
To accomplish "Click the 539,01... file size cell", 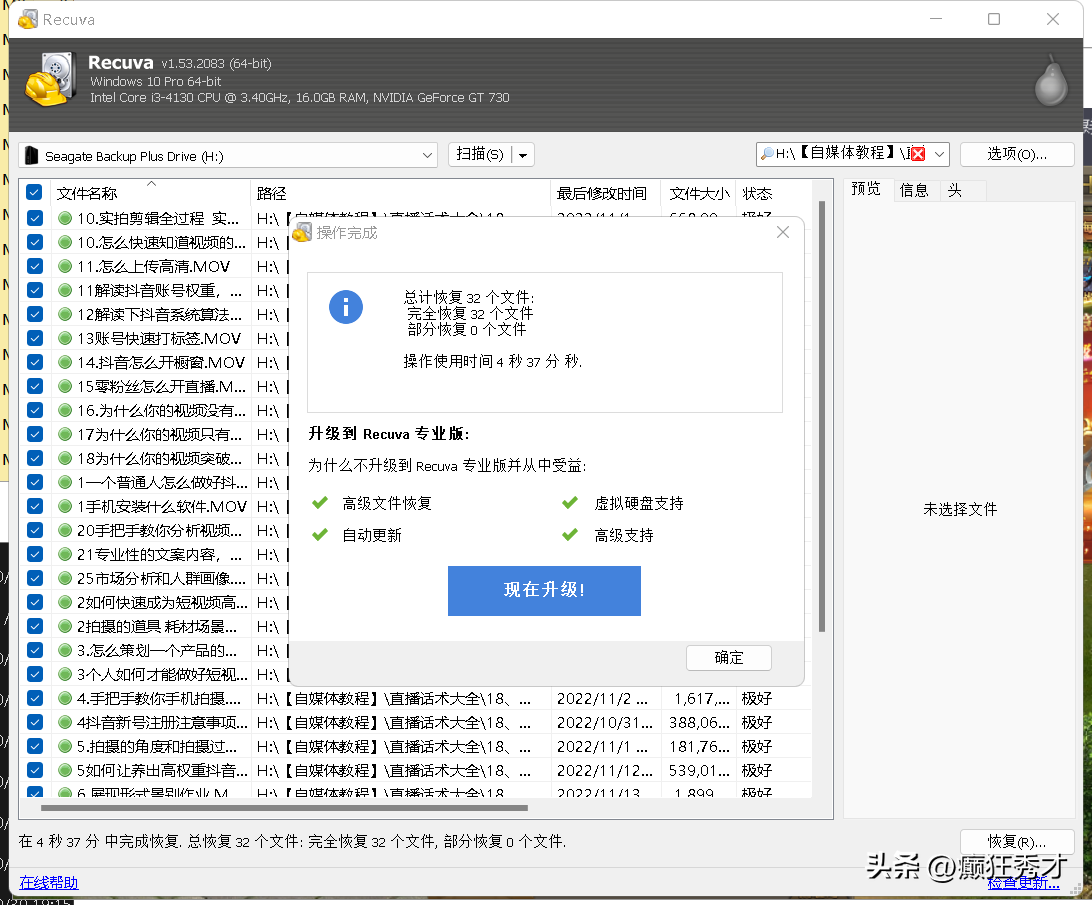I will pyautogui.click(x=699, y=771).
